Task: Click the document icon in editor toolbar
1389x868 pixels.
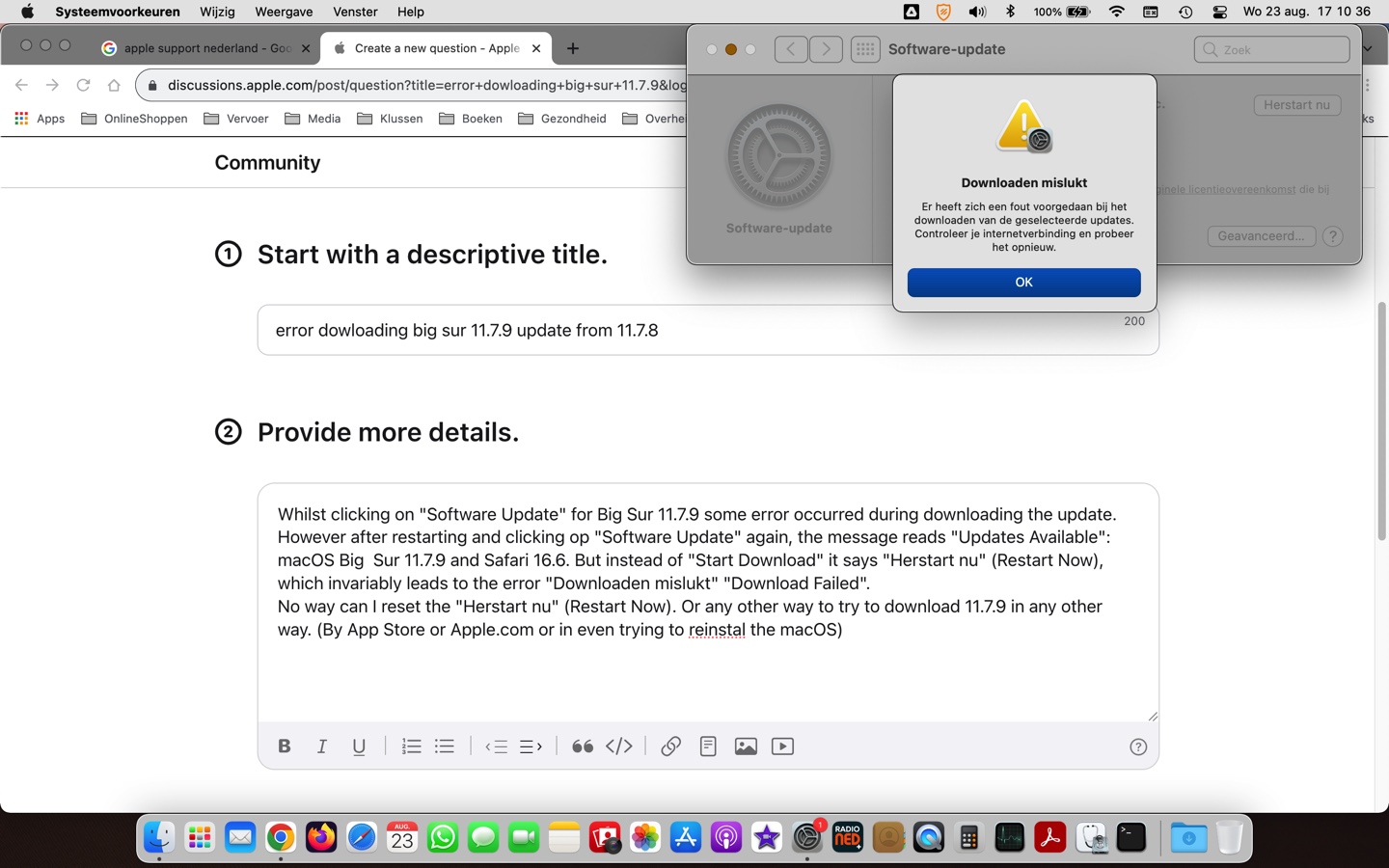Action: pos(708,746)
